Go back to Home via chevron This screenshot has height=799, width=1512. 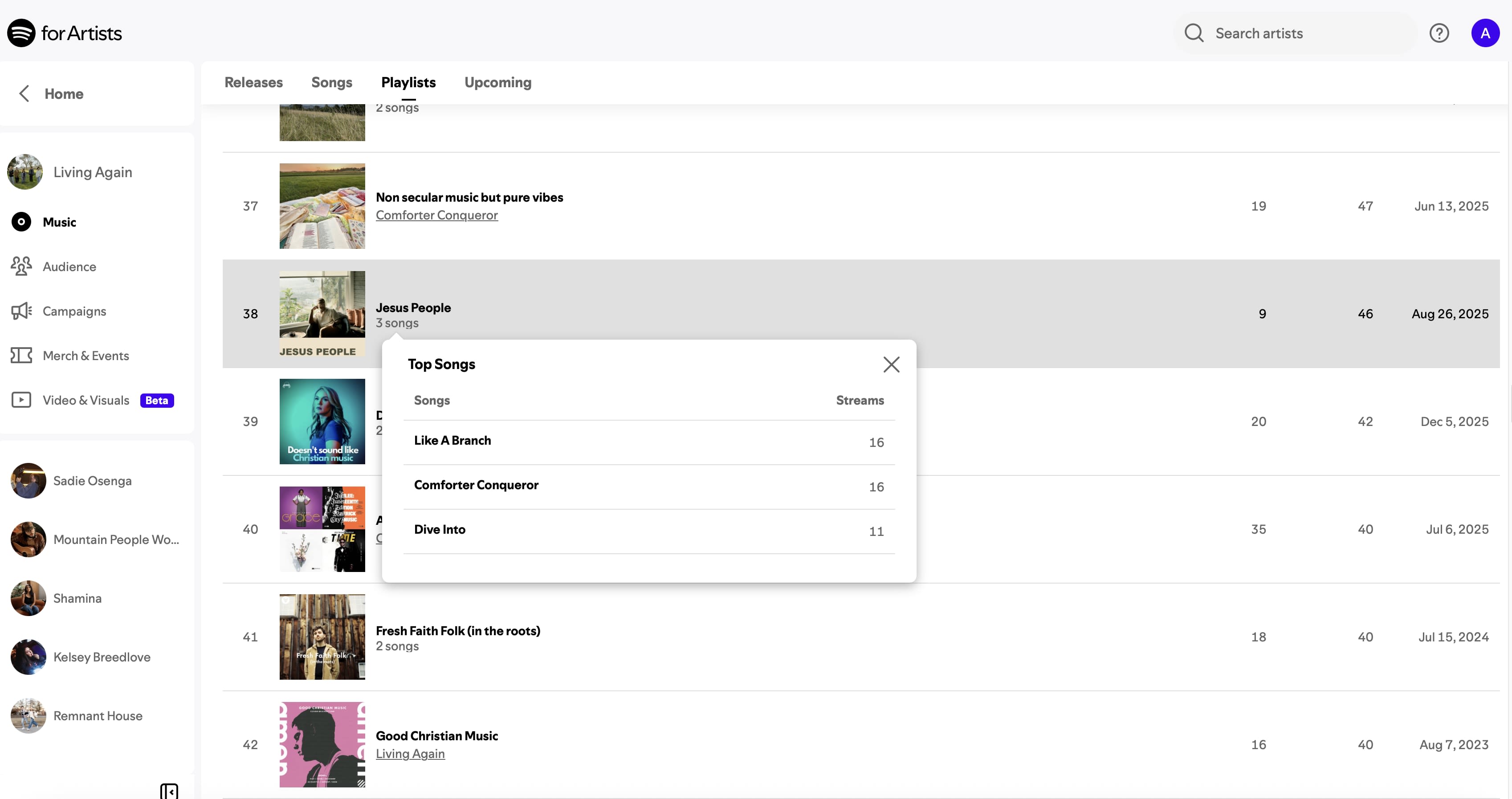click(24, 94)
